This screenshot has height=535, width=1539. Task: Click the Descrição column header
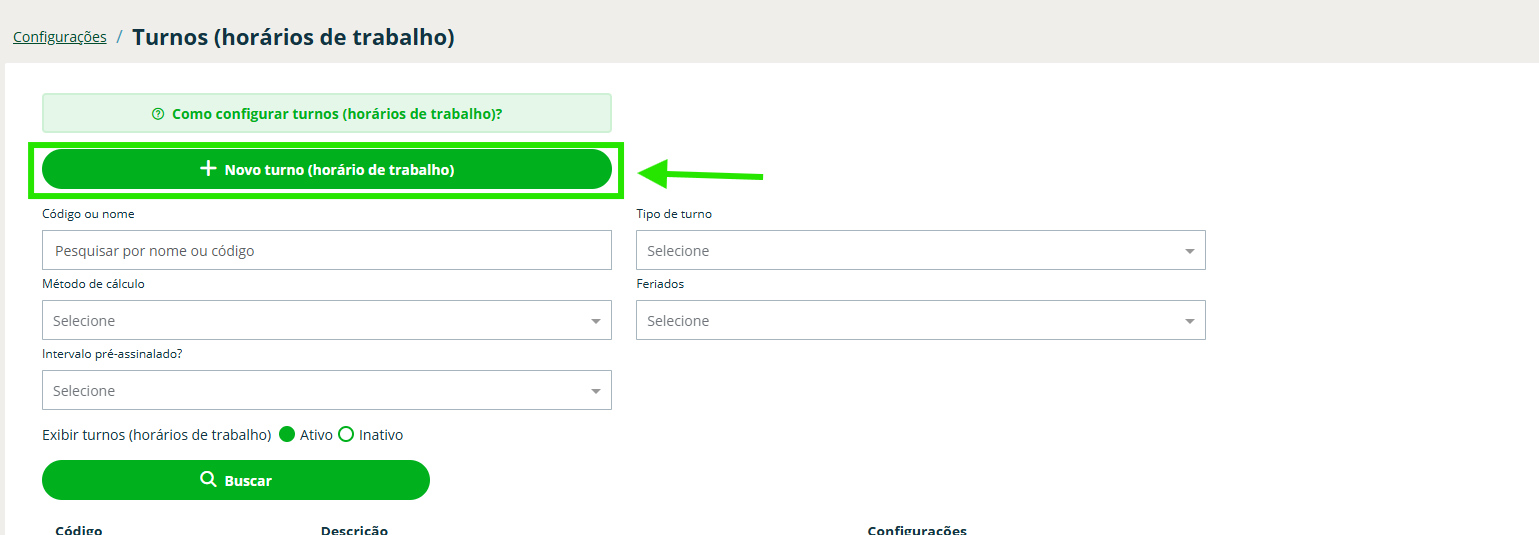[354, 529]
